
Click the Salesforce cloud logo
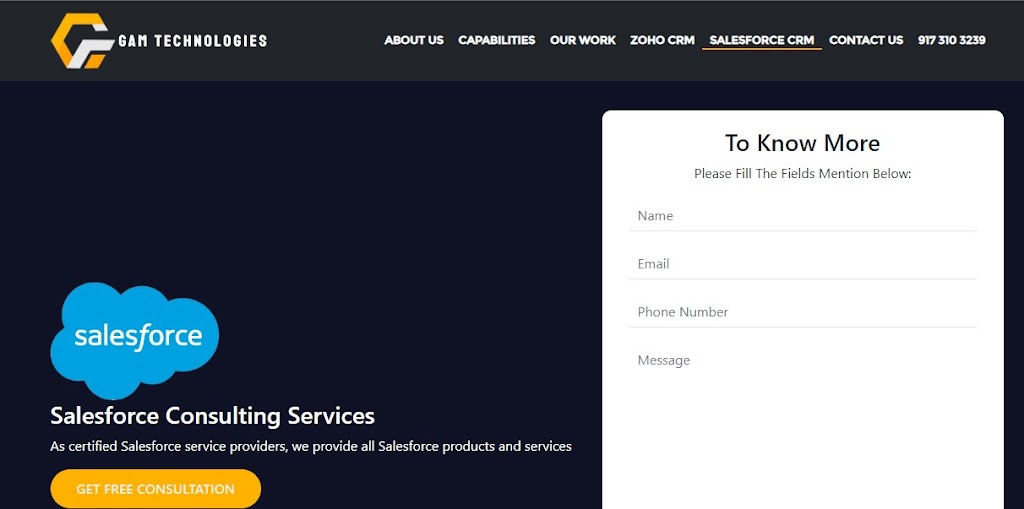135,340
